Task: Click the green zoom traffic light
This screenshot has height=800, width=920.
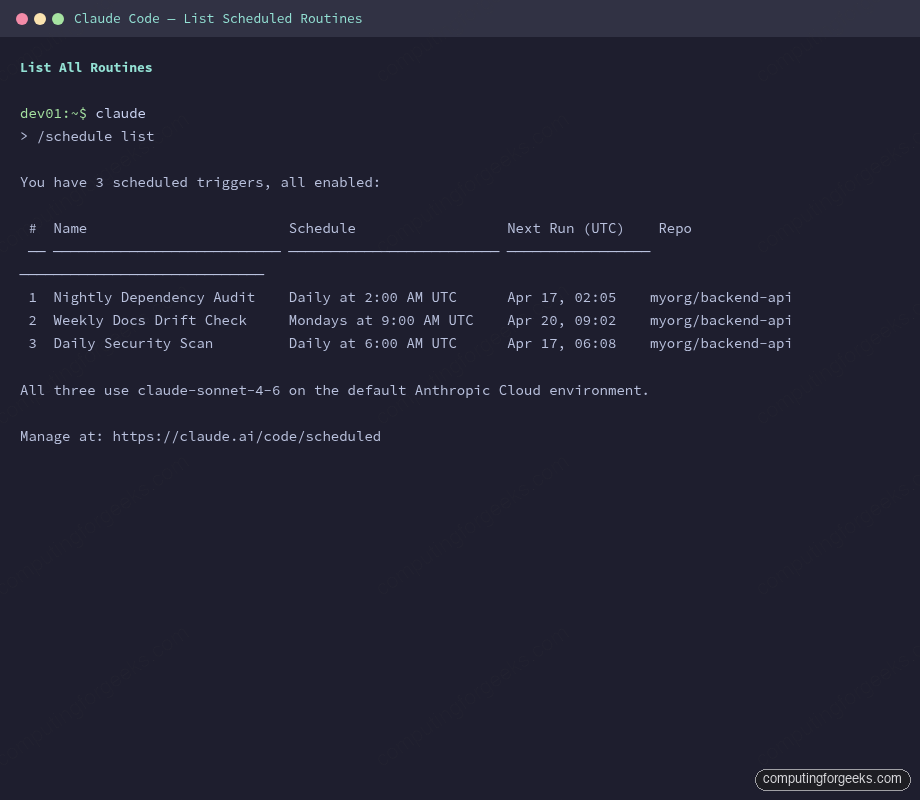Action: [x=58, y=18]
